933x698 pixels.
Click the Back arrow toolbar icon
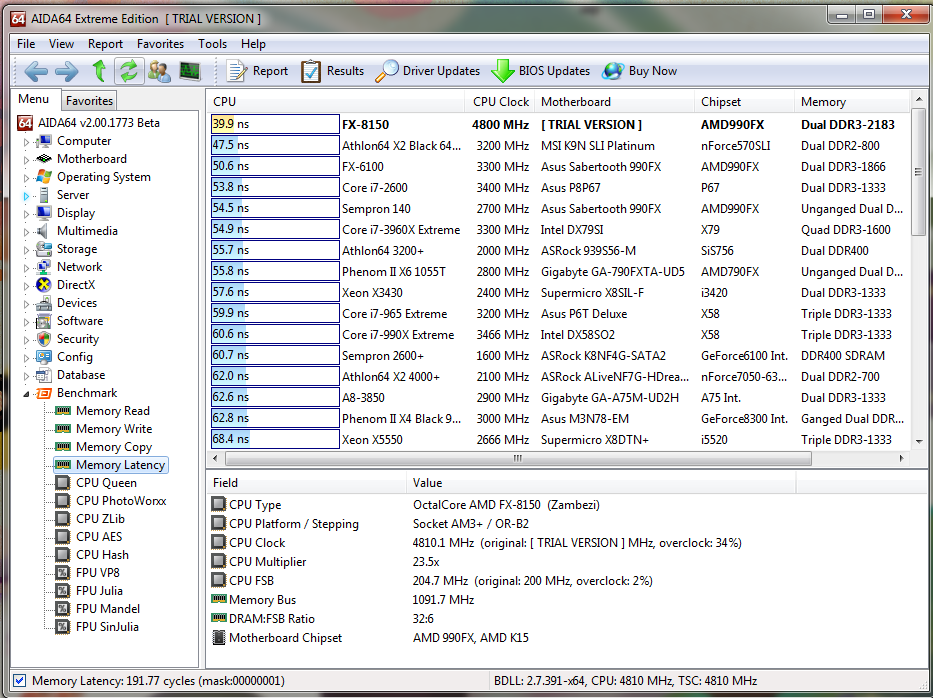(36, 71)
